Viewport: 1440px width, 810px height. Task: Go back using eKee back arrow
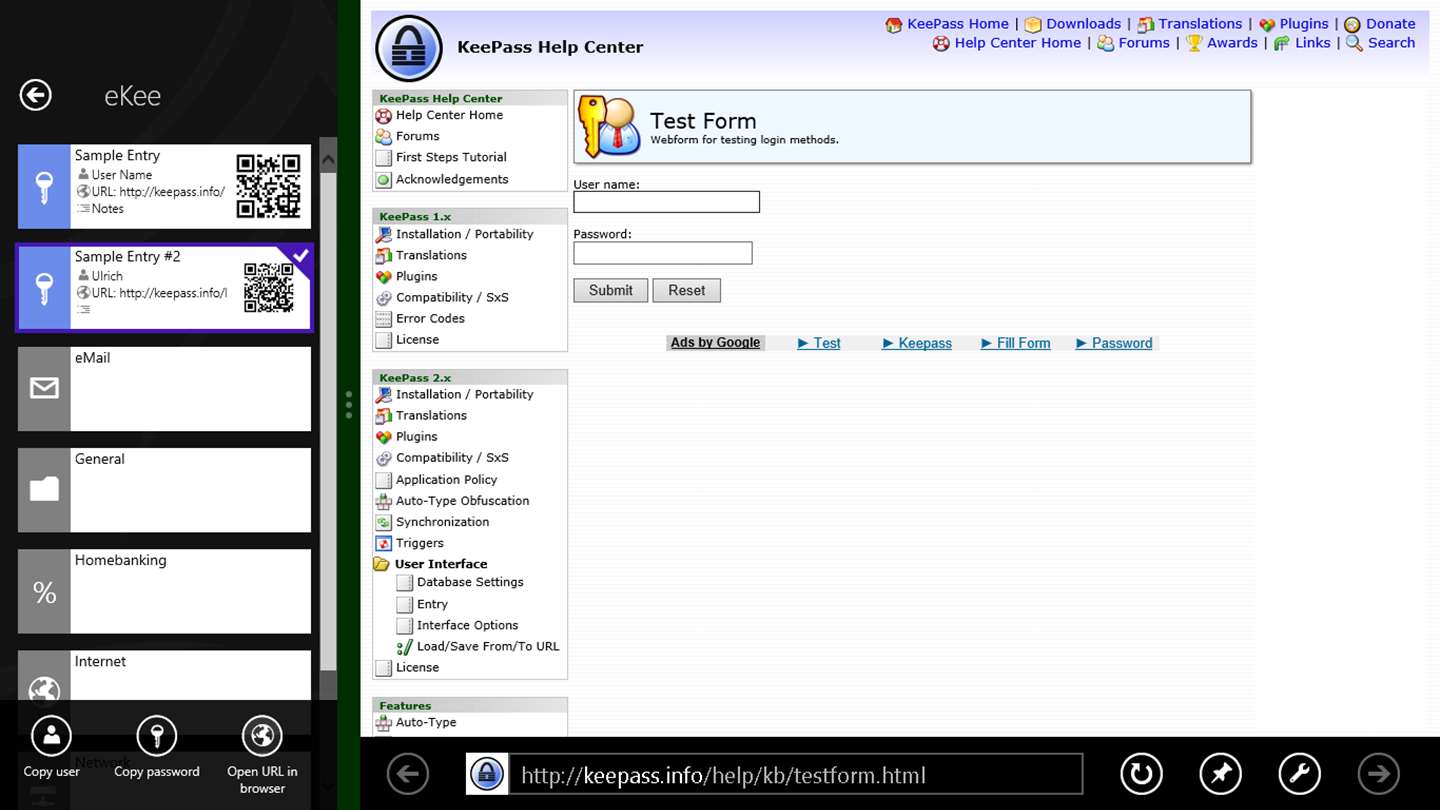point(36,95)
